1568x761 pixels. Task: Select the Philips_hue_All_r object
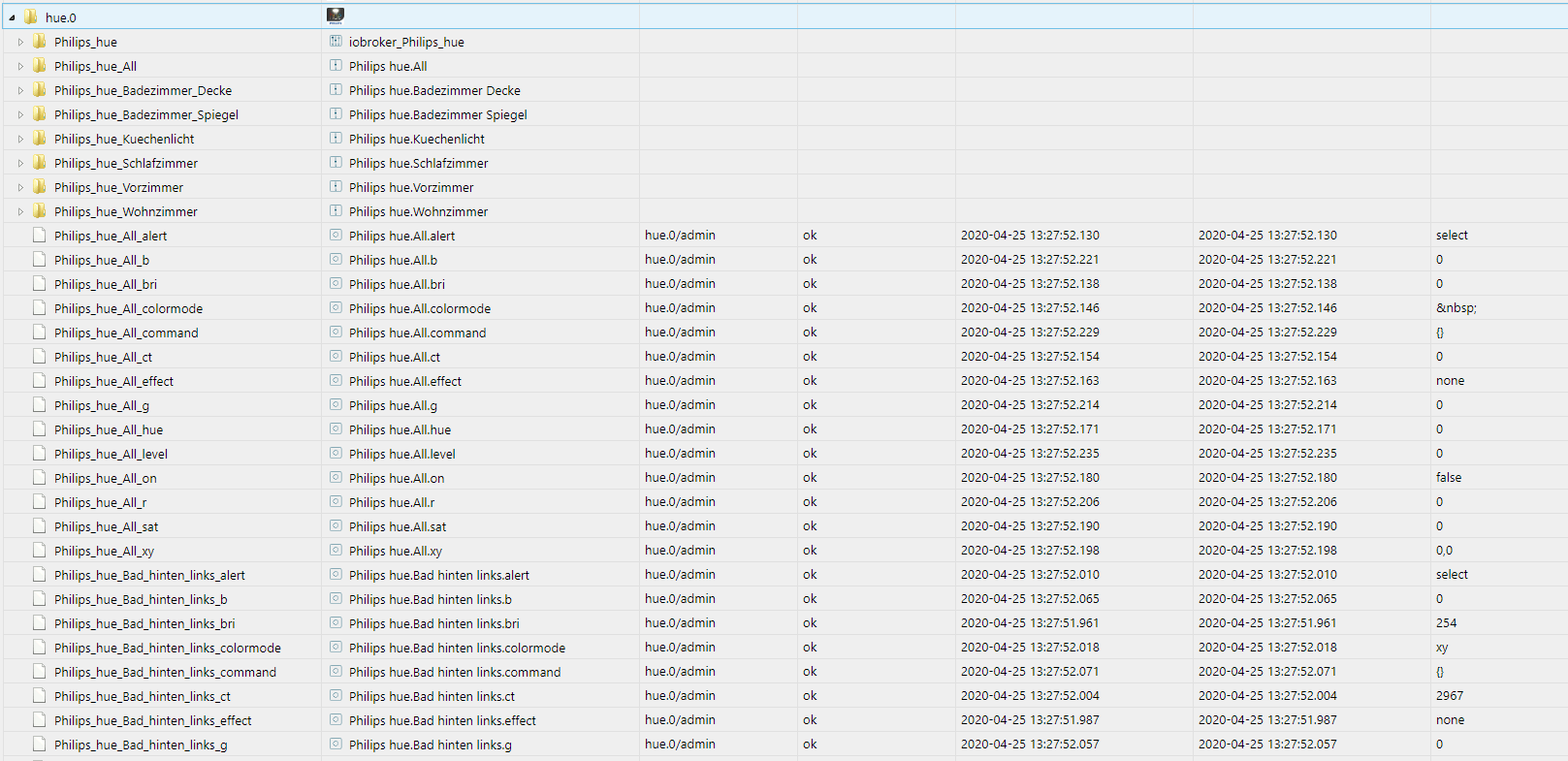pos(101,502)
